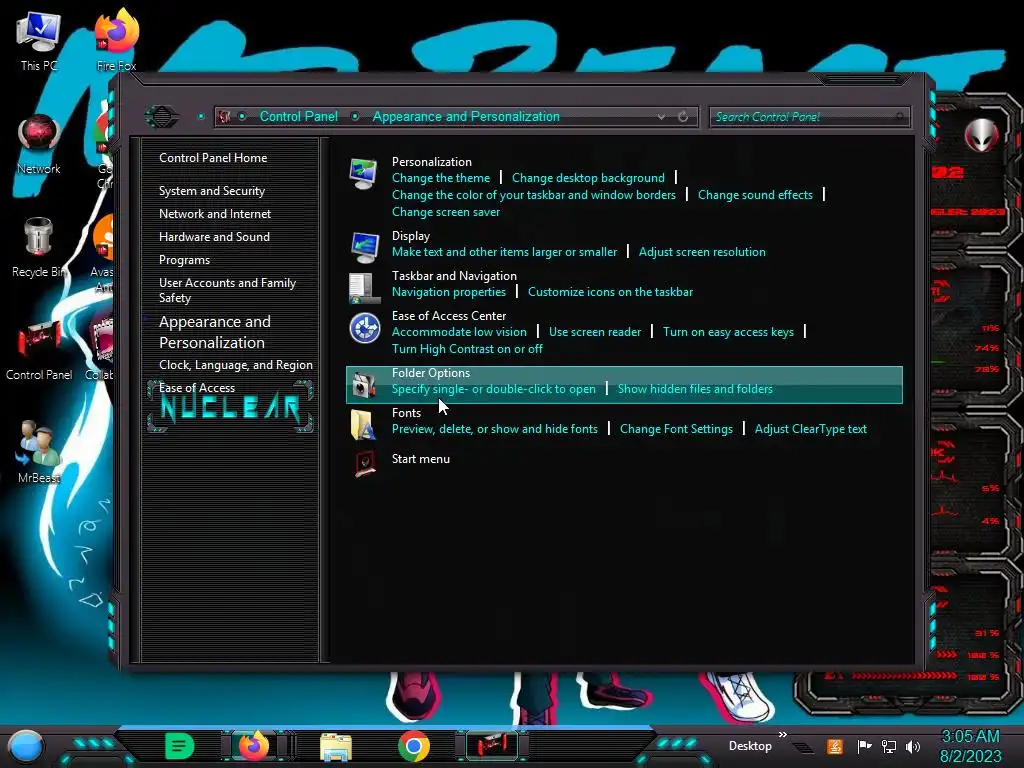Click Control Panel breadcrumb in address bar
Screen dimensions: 1024x768
[x=298, y=116]
